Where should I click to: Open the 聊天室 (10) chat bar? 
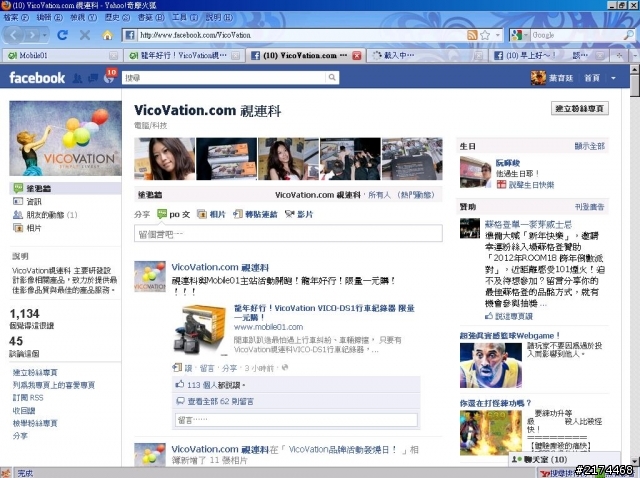click(564, 459)
